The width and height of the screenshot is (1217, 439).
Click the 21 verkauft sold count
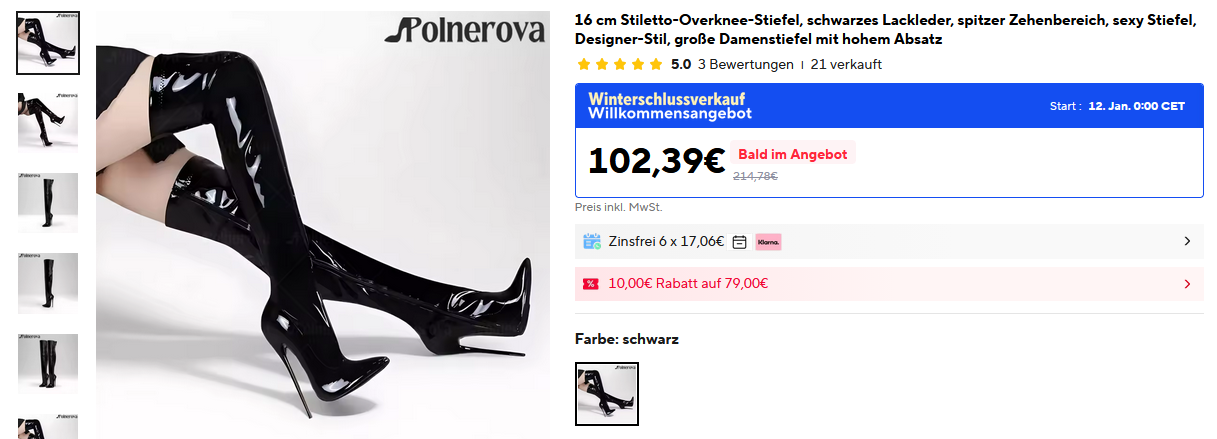[x=846, y=64]
